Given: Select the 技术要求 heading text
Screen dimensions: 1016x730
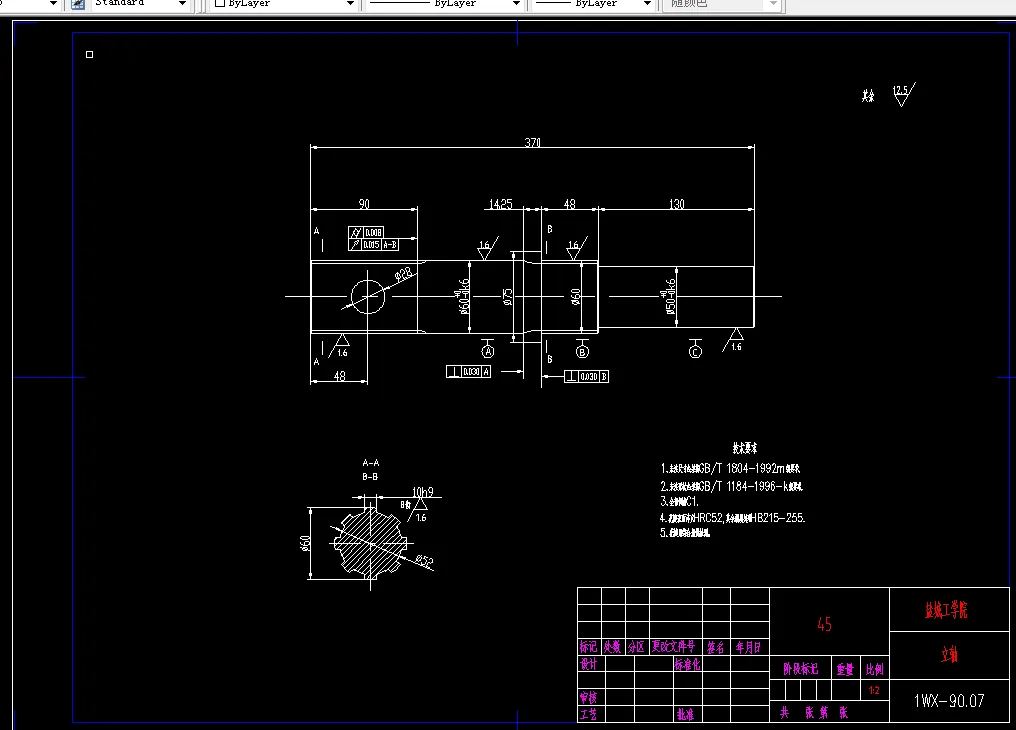Looking at the screenshot, I should [x=745, y=448].
